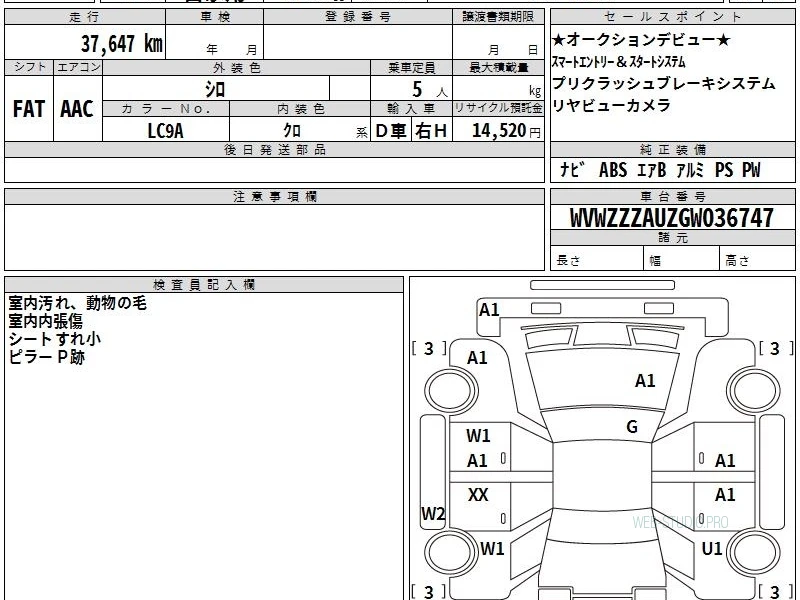Viewport: 800px width, 600px height.
Task: Click the exterior color value シロ
Action: click(x=215, y=90)
